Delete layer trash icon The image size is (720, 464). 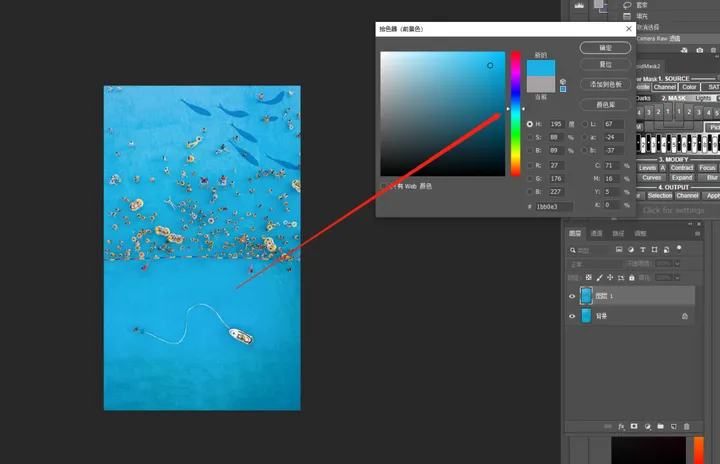tap(686, 426)
